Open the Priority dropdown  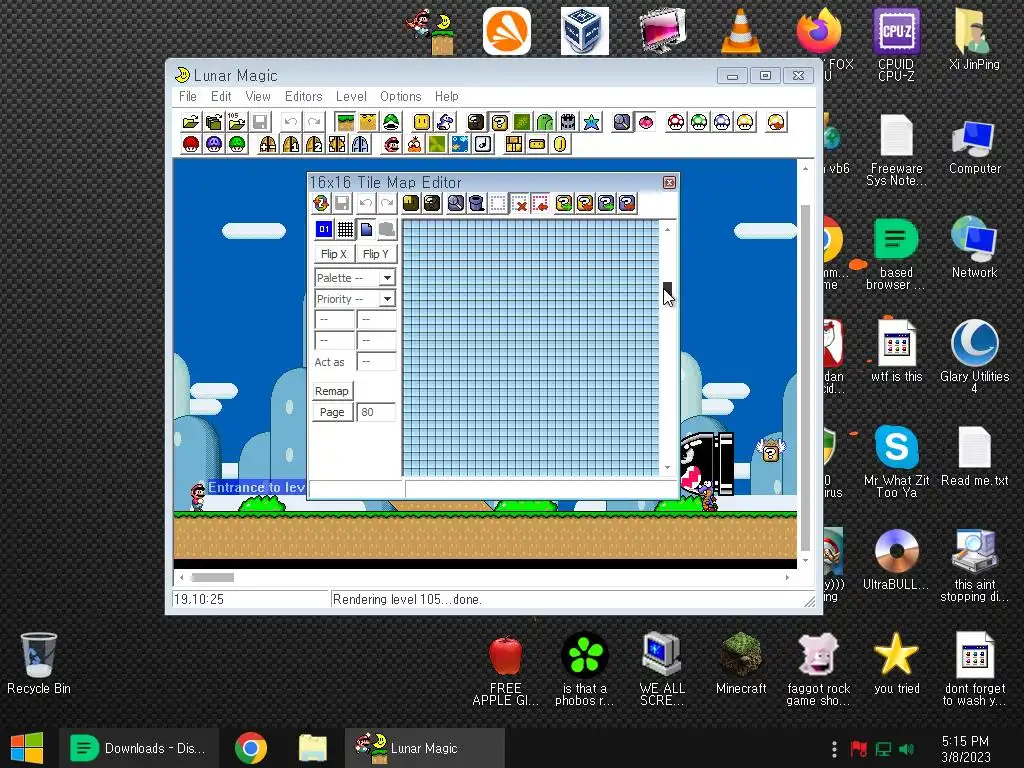[x=387, y=298]
